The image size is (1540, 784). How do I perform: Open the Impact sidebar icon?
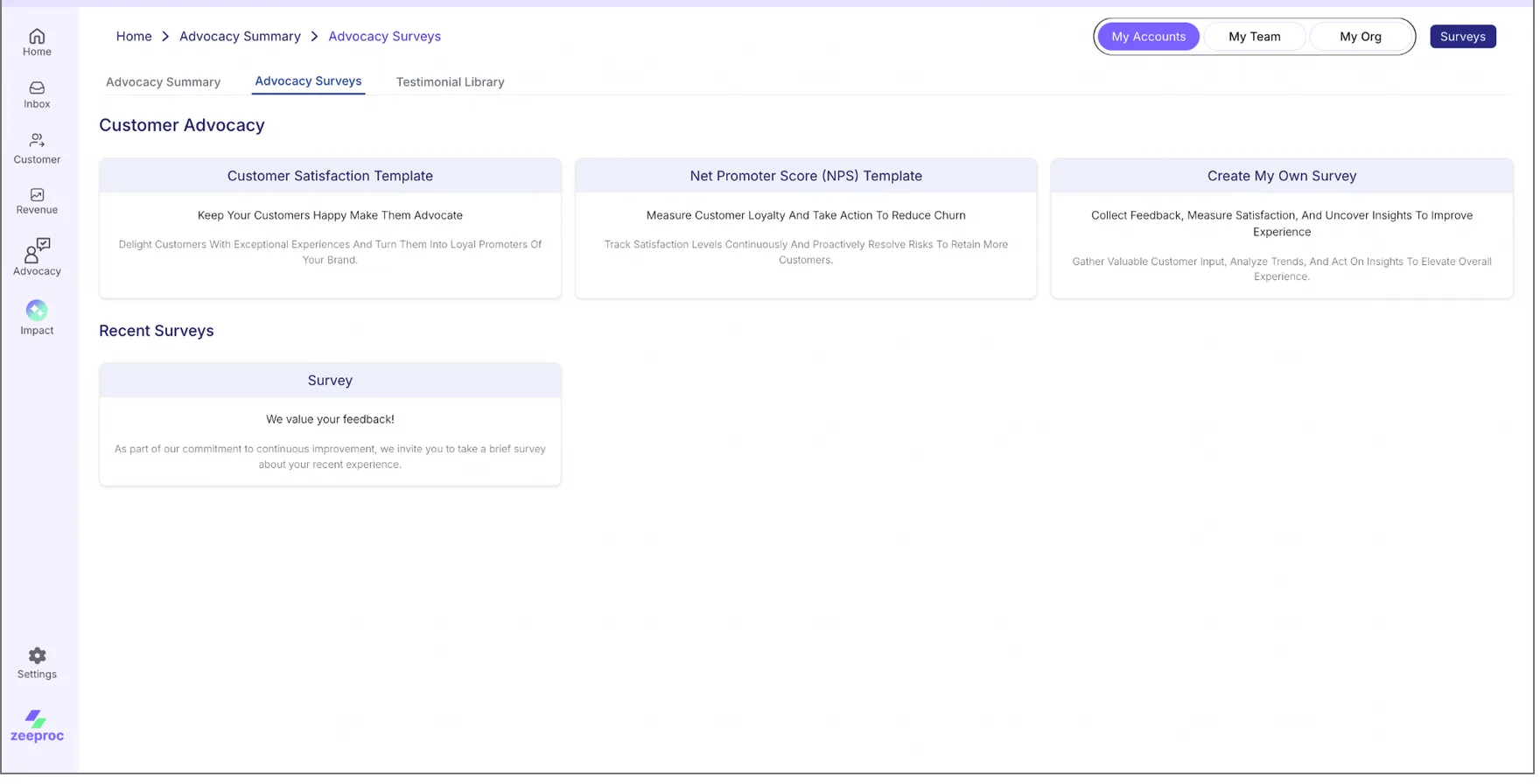(x=37, y=318)
